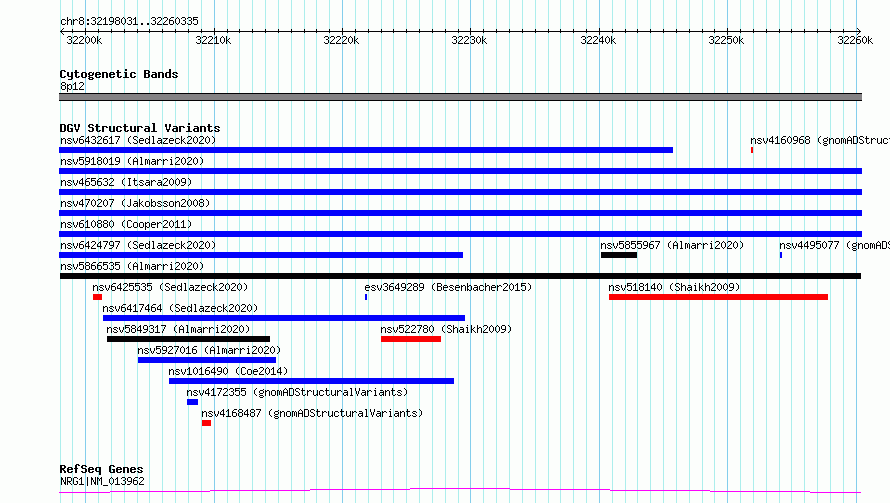
Task: Open the nsv4168487 (gnomADStructuralVariants) label
Action: click(312, 413)
